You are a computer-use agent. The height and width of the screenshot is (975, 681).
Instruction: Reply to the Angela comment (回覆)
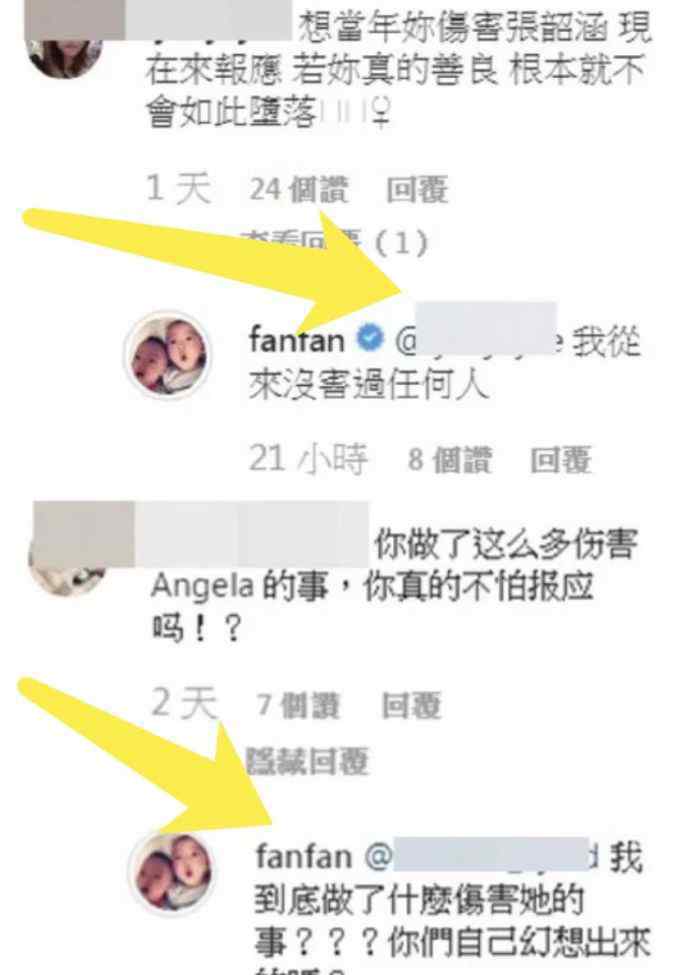coord(411,706)
